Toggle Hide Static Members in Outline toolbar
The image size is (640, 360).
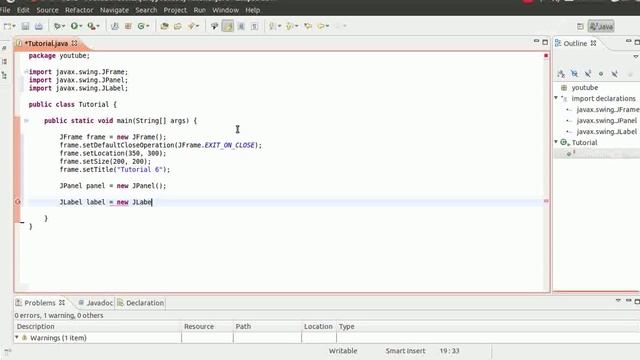[x=588, y=74]
